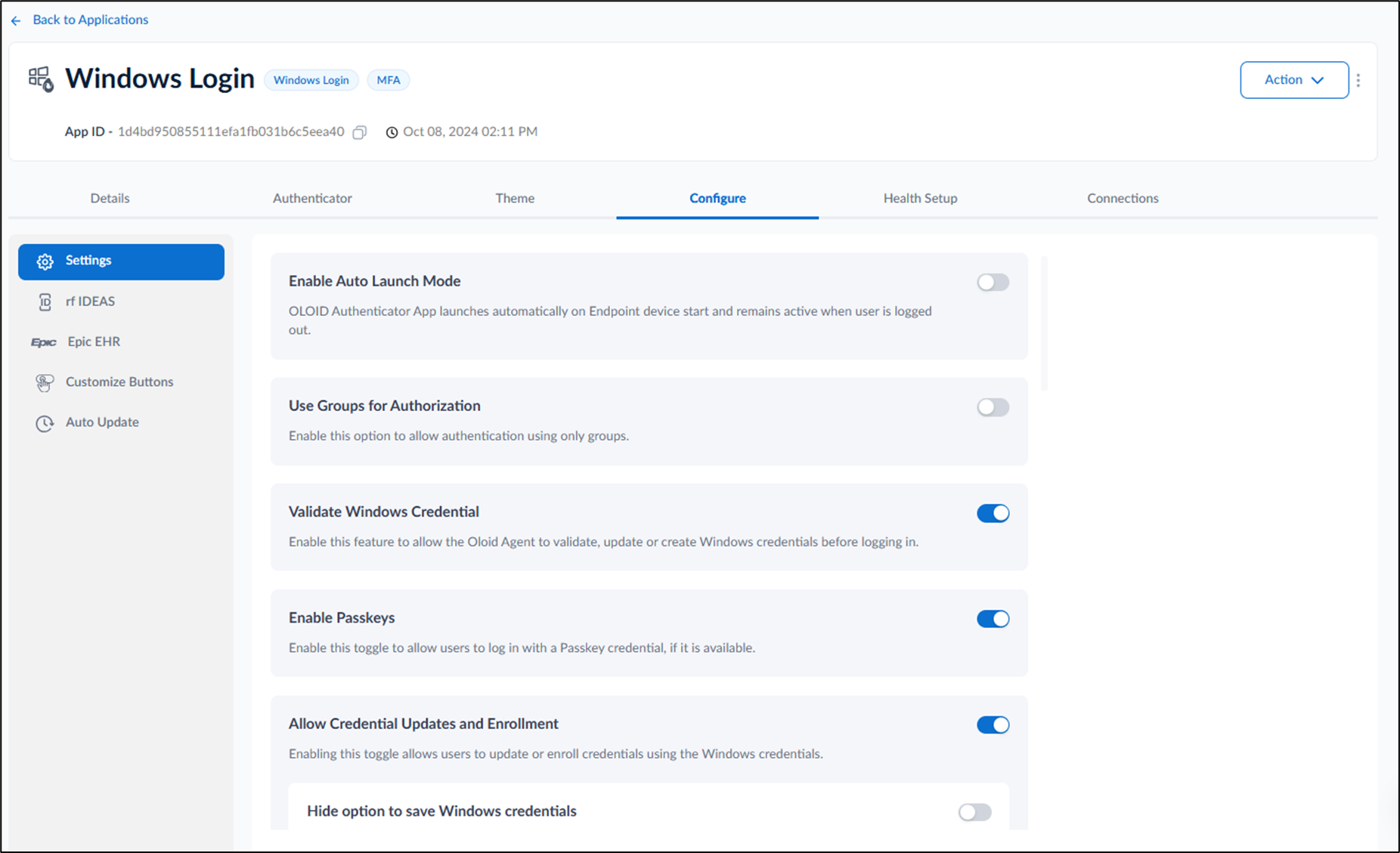Enable Auto Launch Mode toggle

(x=993, y=282)
